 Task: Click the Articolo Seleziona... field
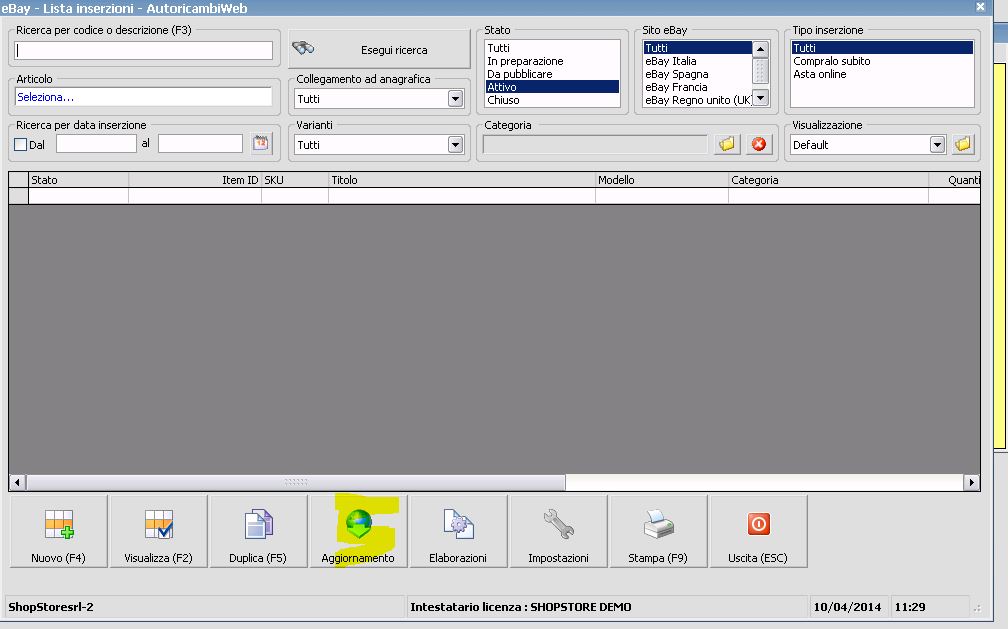(x=143, y=97)
